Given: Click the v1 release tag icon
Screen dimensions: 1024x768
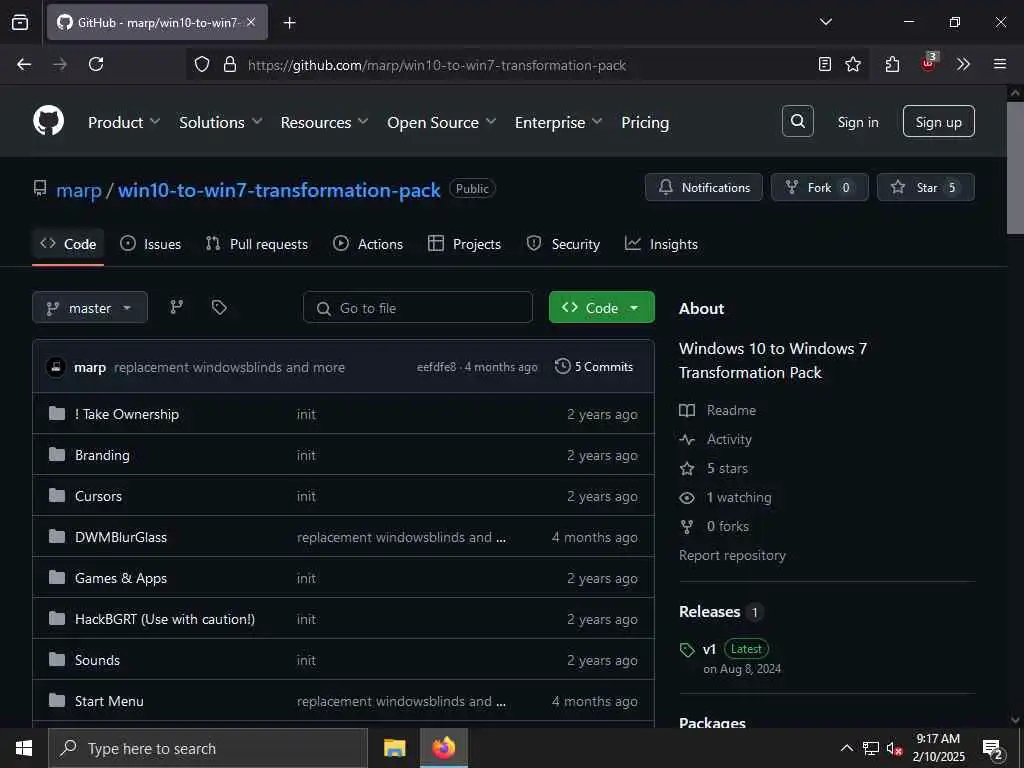Looking at the screenshot, I should click(687, 650).
